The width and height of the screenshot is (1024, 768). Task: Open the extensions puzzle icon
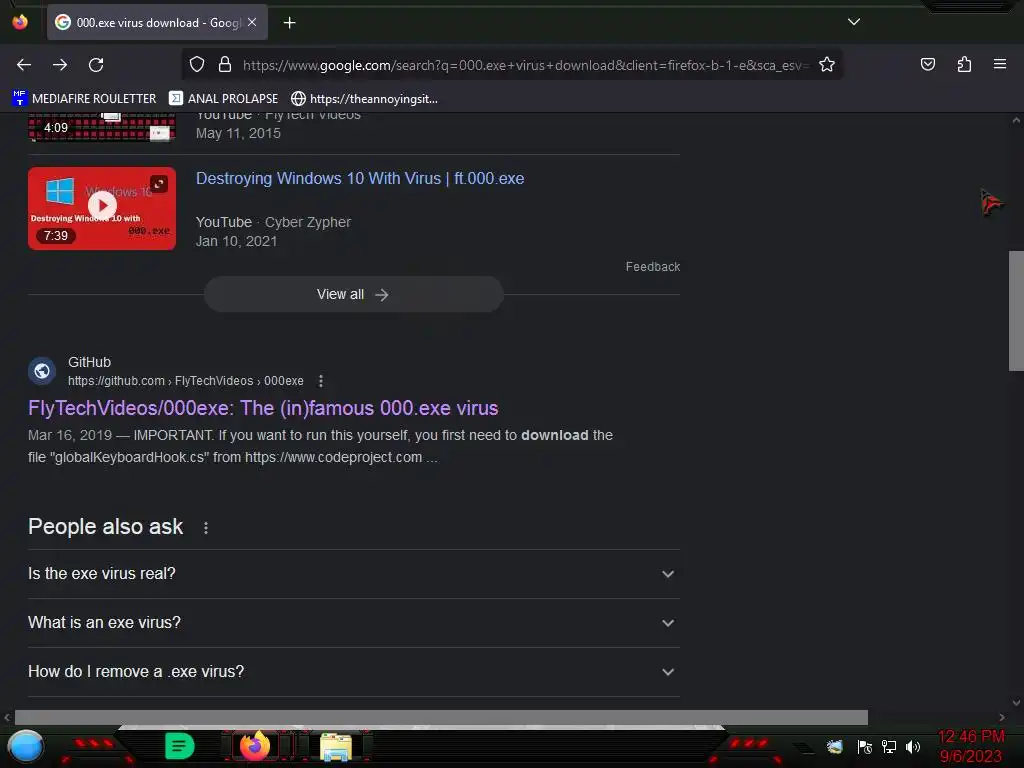pos(964,64)
